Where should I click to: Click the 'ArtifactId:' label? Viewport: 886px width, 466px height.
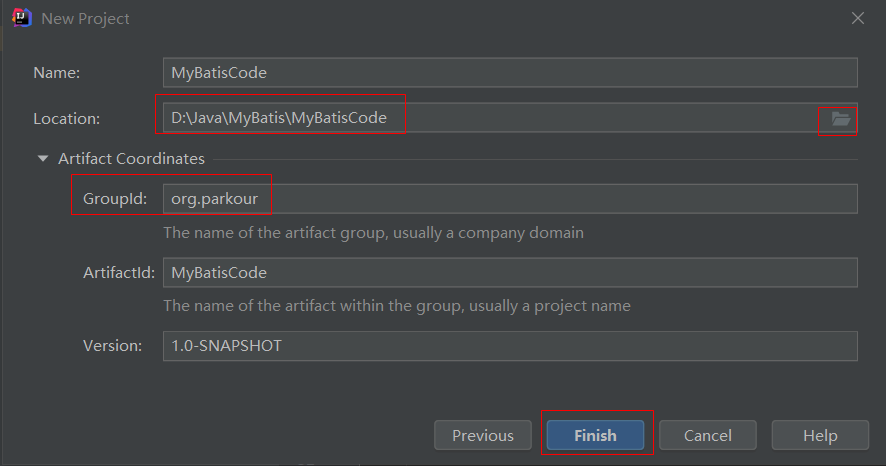click(119, 273)
